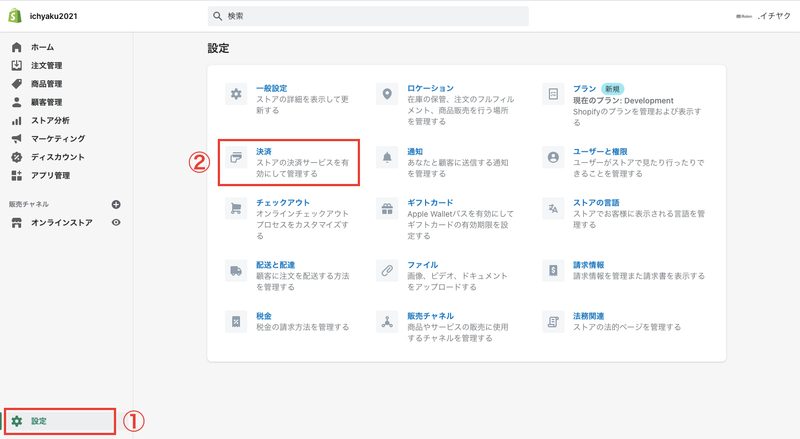The image size is (800, 439).
Task: Open the 一般設定 link
Action: pos(271,88)
